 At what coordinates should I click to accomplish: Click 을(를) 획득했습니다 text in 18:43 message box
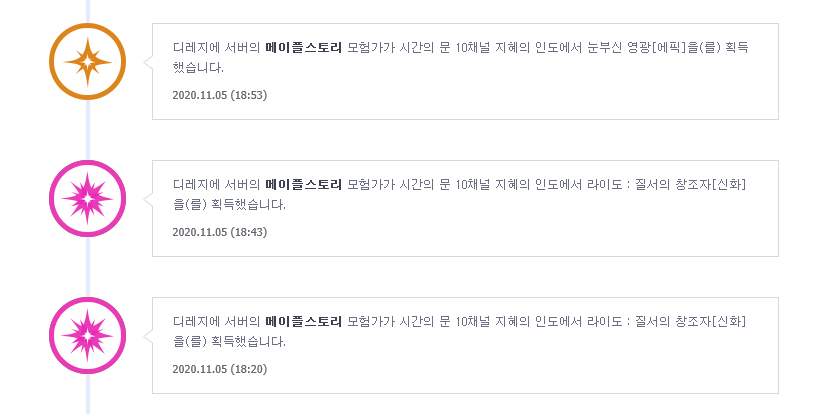(229, 205)
